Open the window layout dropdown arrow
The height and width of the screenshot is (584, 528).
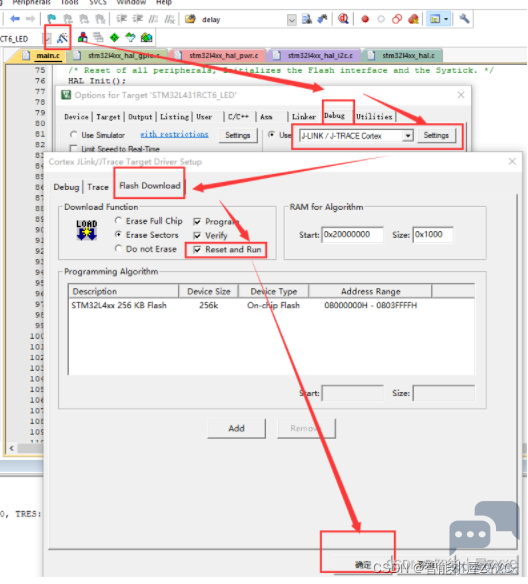pos(446,19)
